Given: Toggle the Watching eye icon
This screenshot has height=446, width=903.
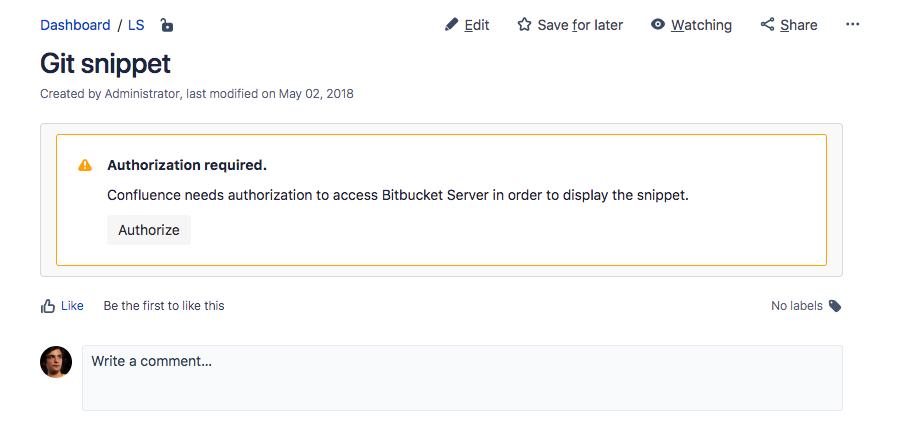Looking at the screenshot, I should (658, 25).
